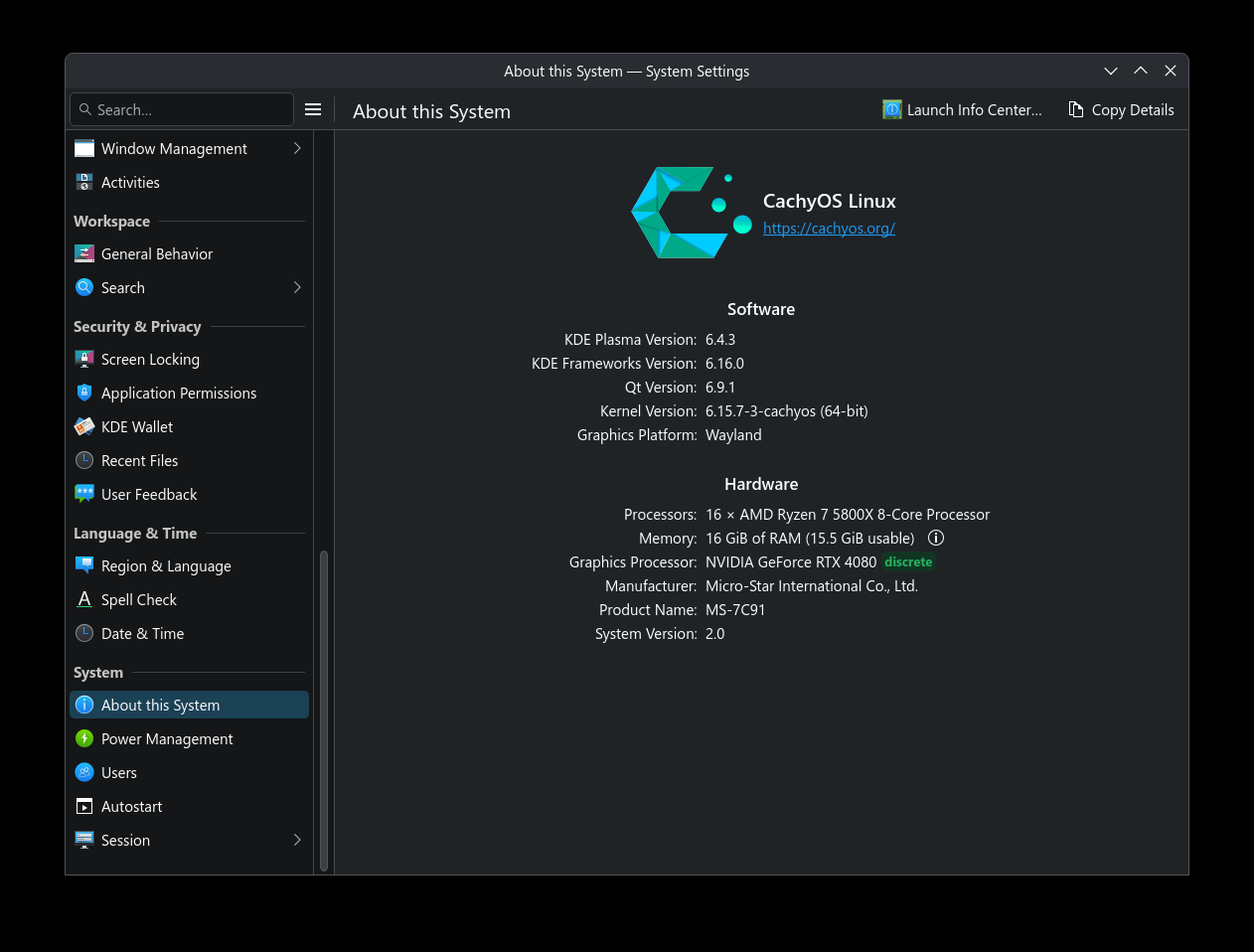Expand the Search submenu arrow
Image resolution: width=1254 pixels, height=952 pixels.
tap(297, 287)
